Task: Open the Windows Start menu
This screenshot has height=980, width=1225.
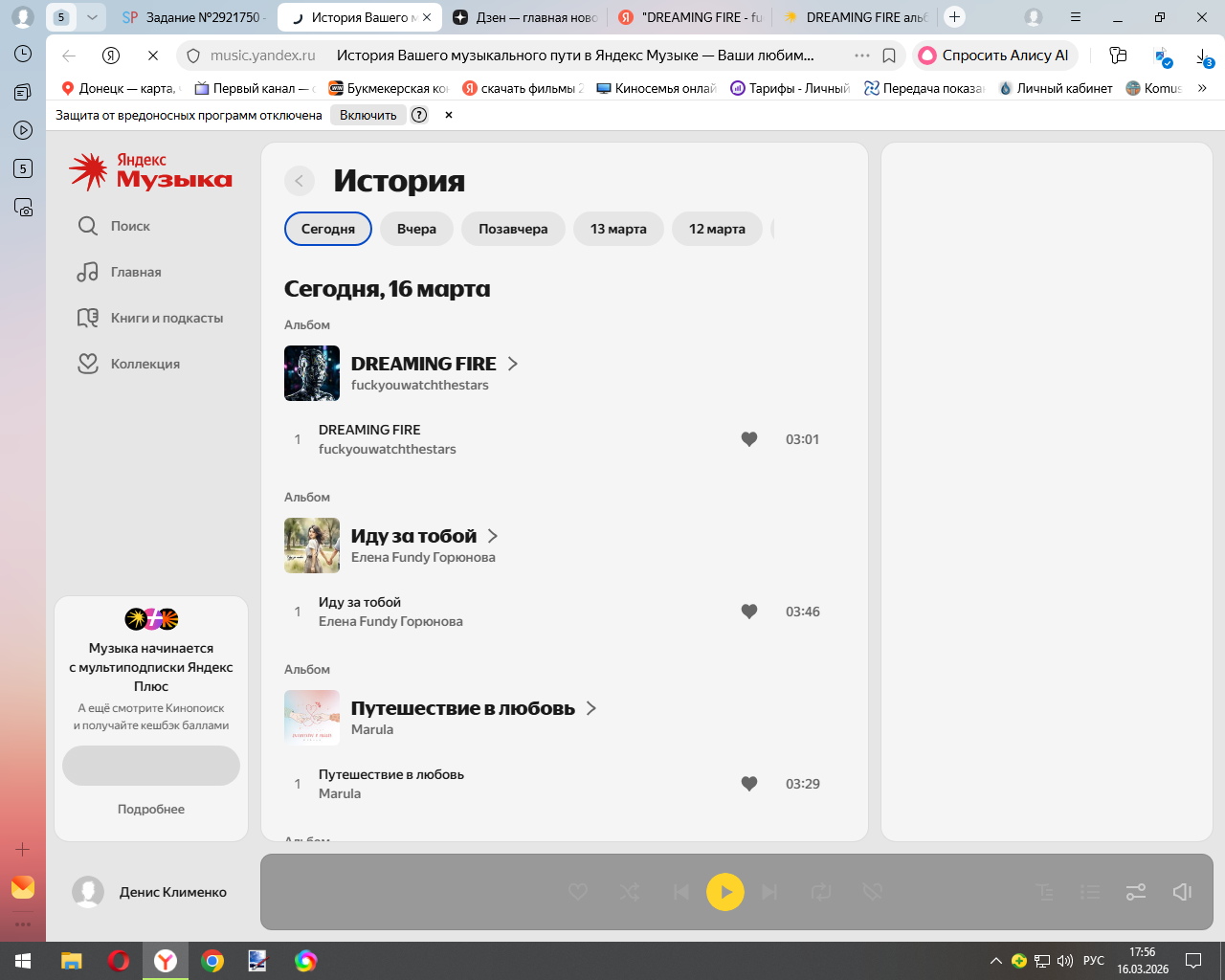Action: [x=23, y=961]
